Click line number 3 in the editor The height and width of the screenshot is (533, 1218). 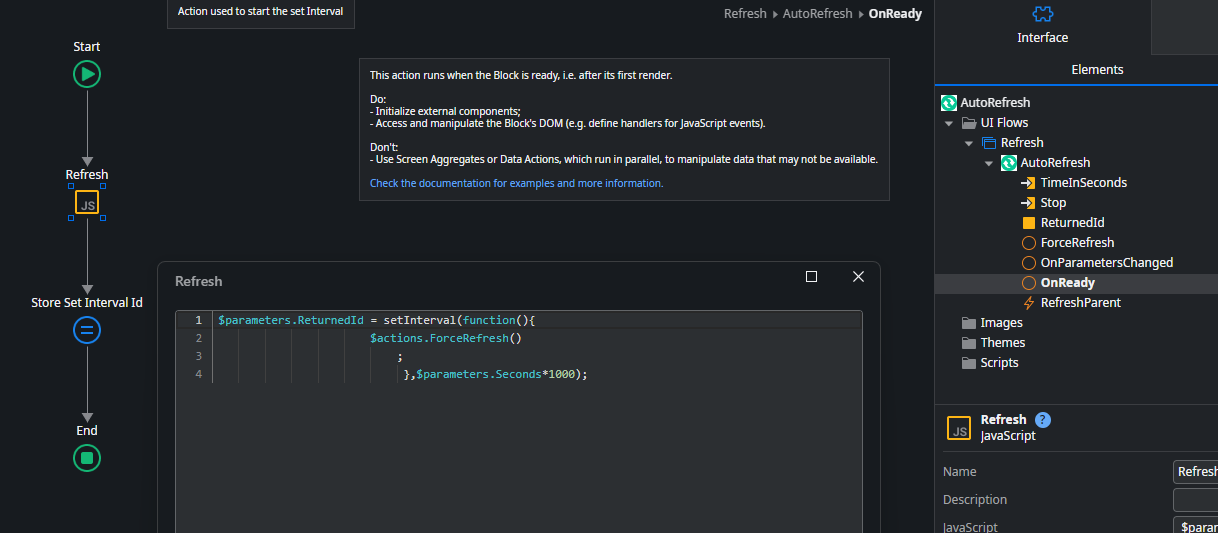198,356
